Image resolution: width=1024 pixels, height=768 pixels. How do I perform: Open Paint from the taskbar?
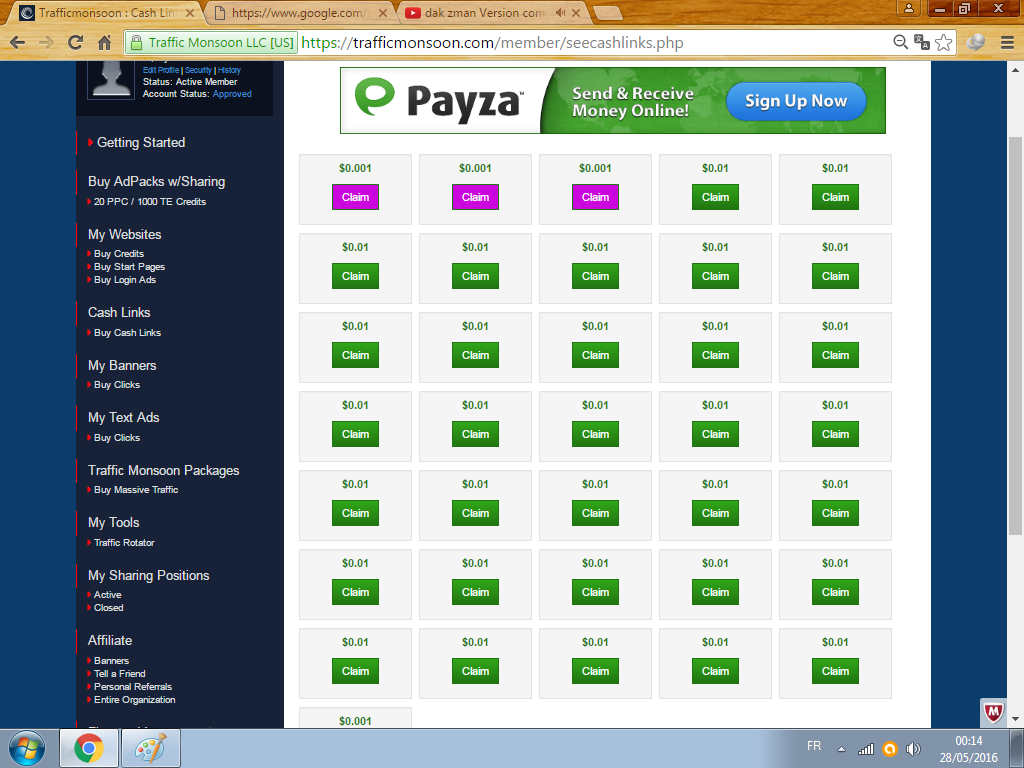coord(151,748)
